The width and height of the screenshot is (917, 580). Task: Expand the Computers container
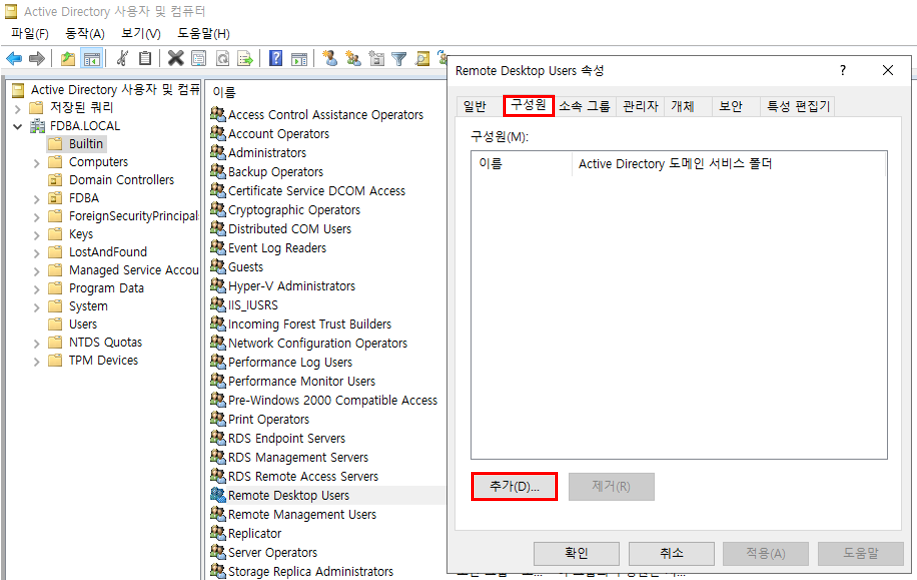coord(36,163)
